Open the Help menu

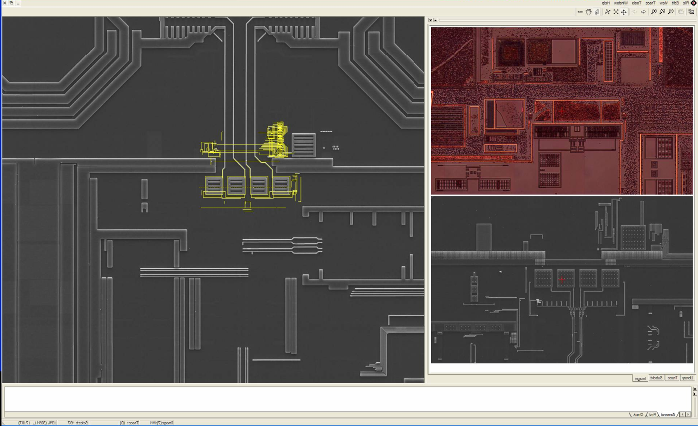(x=606, y=3)
